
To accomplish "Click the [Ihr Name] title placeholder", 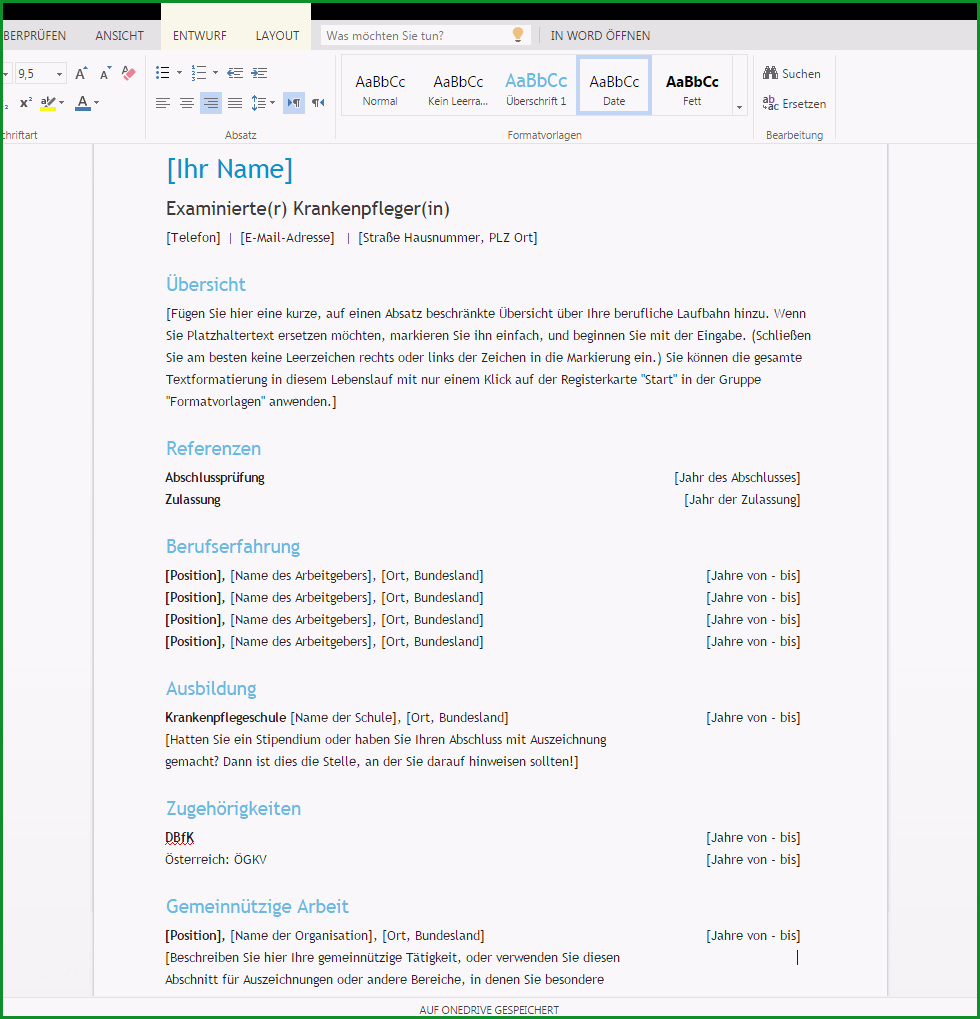I will (229, 169).
